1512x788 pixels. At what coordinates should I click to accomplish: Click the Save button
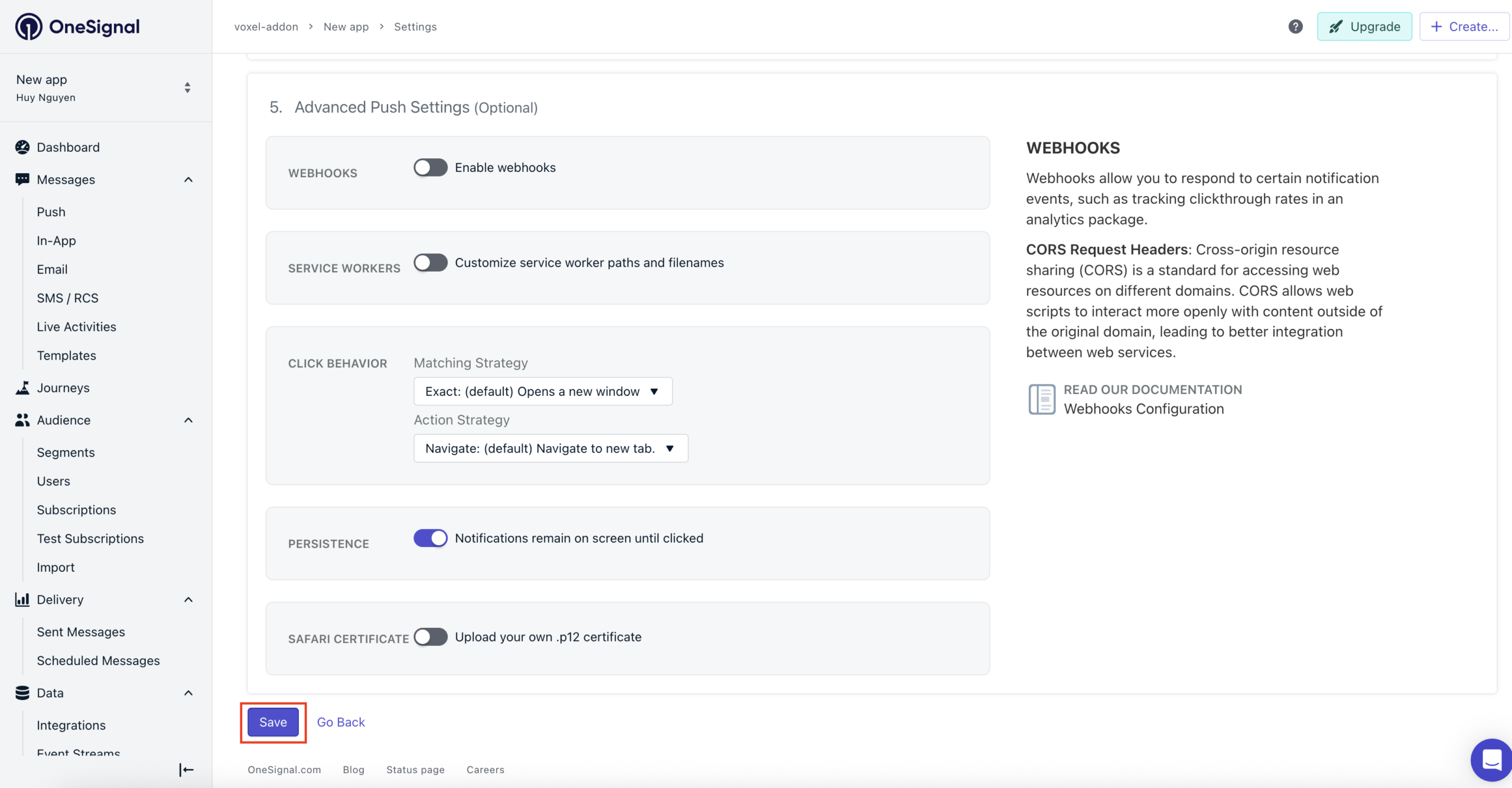click(x=273, y=722)
